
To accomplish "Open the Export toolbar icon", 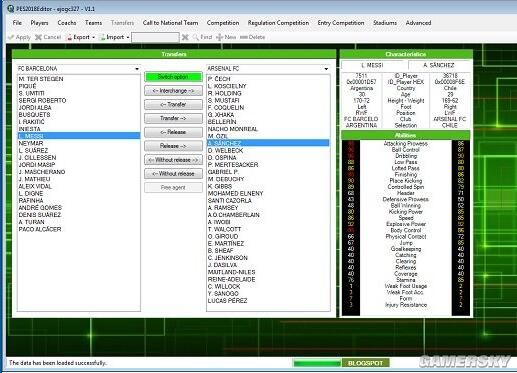I will (x=69, y=37).
